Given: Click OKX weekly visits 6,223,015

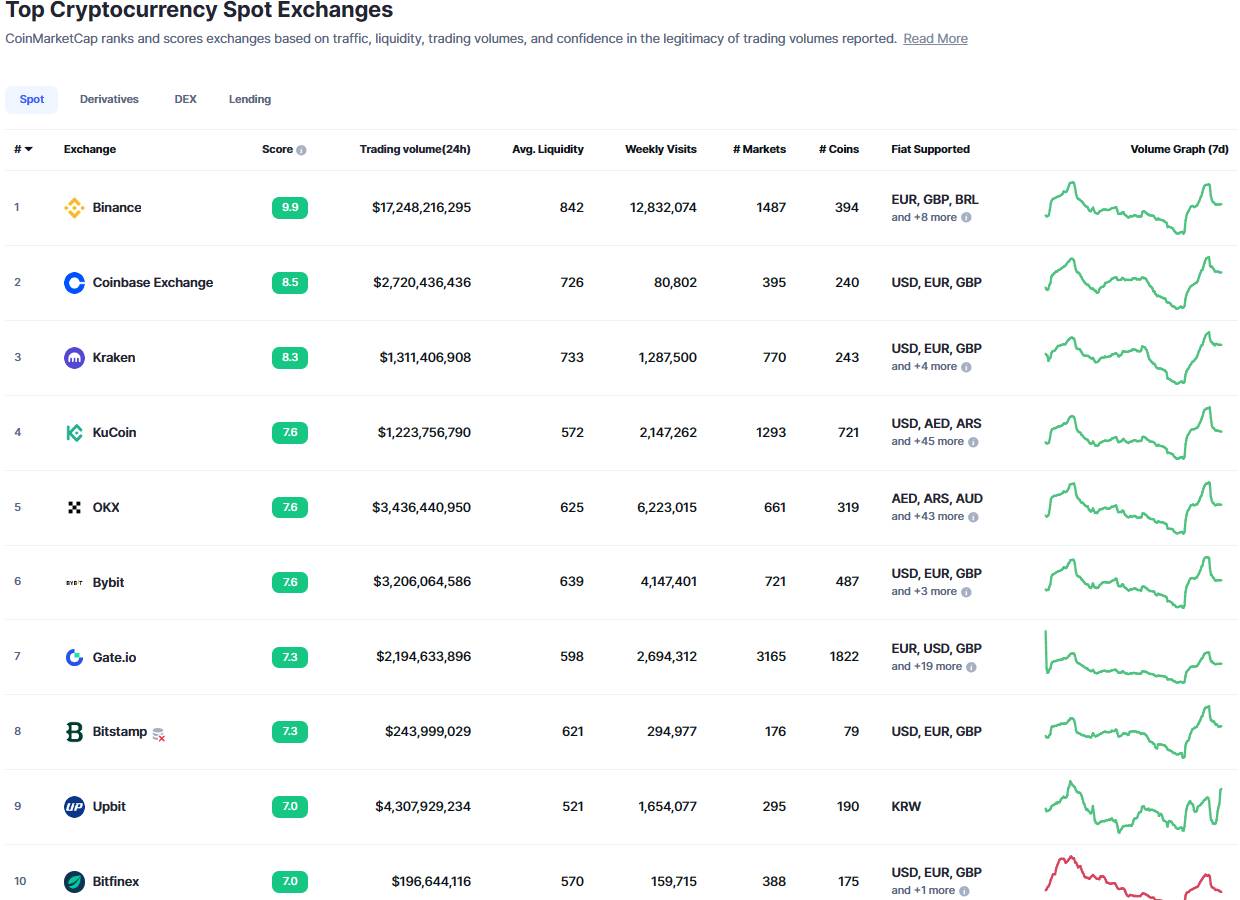Looking at the screenshot, I should [667, 508].
